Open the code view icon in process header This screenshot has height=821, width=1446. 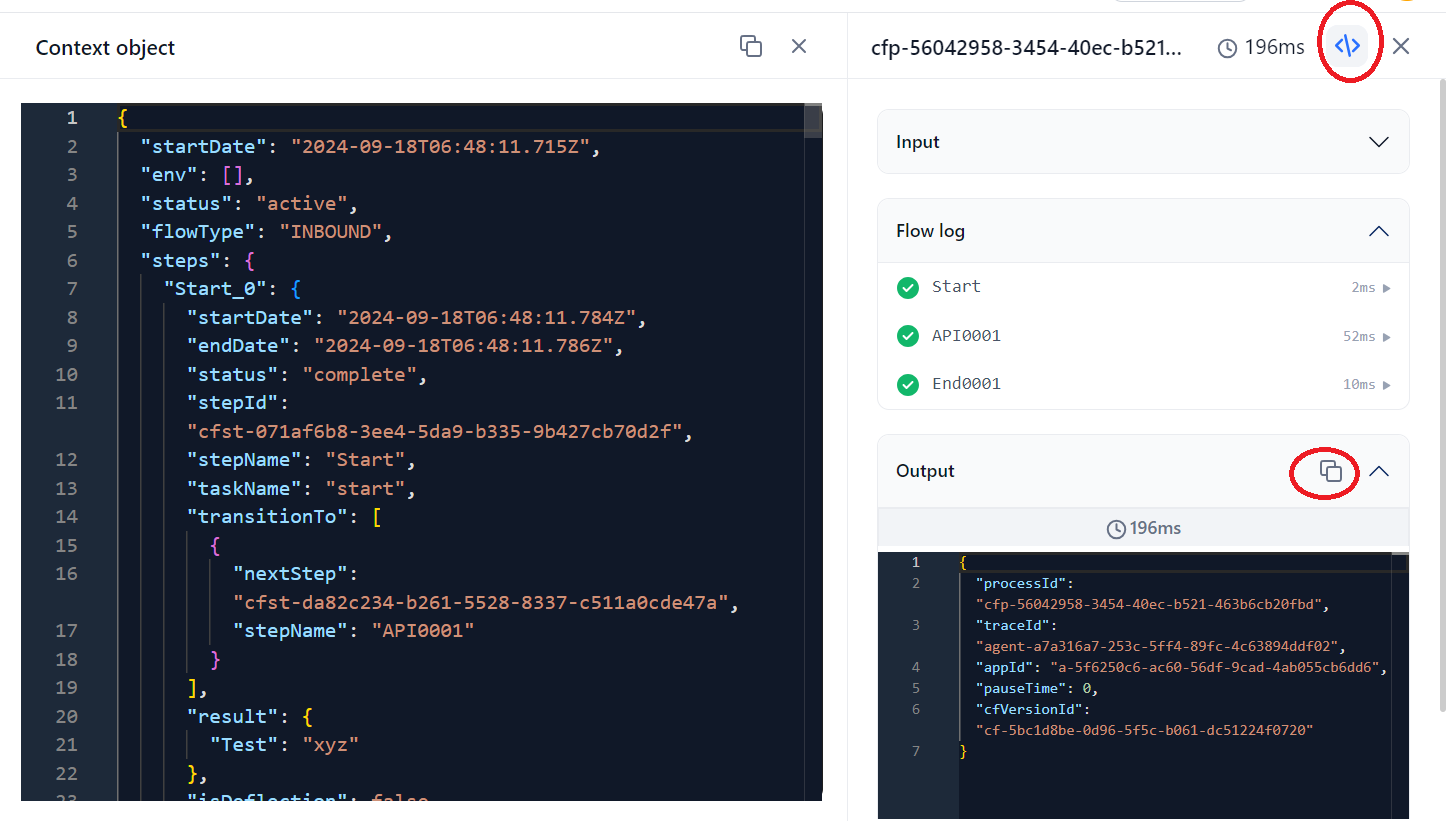click(1347, 46)
